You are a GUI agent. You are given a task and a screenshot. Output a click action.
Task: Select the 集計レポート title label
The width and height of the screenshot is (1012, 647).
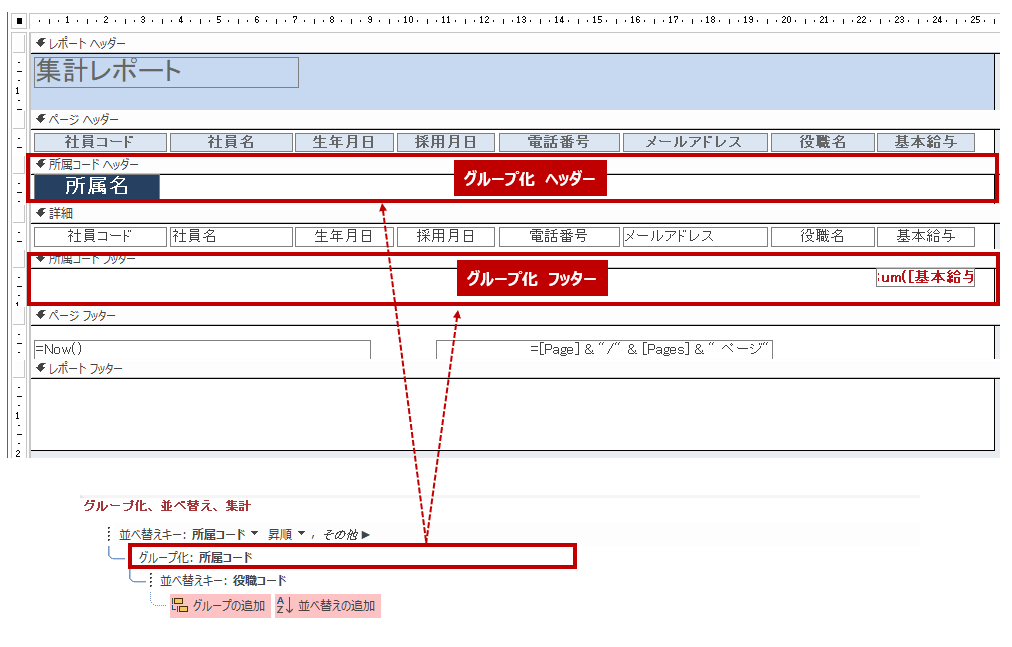[166, 71]
